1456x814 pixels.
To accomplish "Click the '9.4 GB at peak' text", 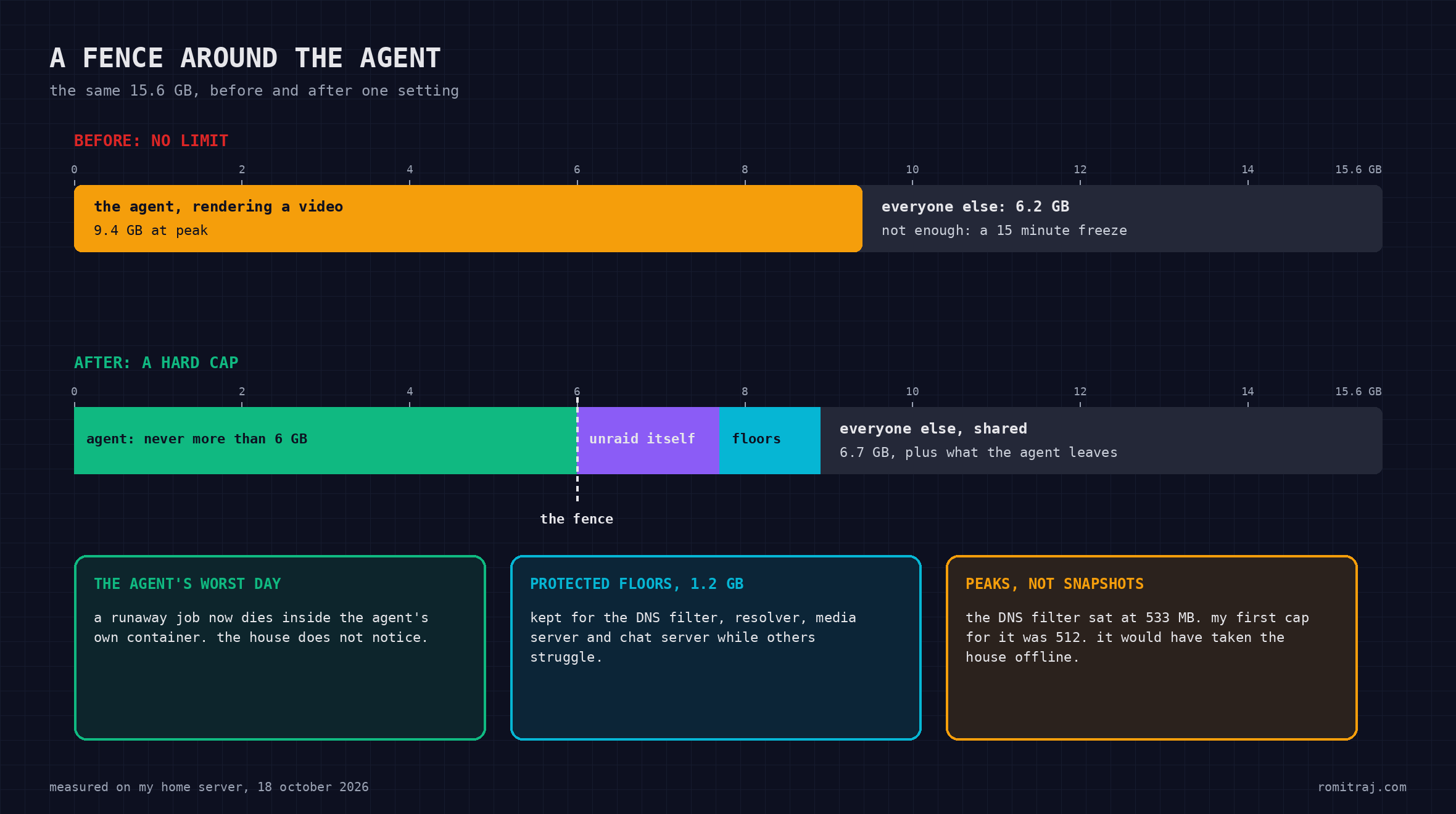I will [151, 231].
